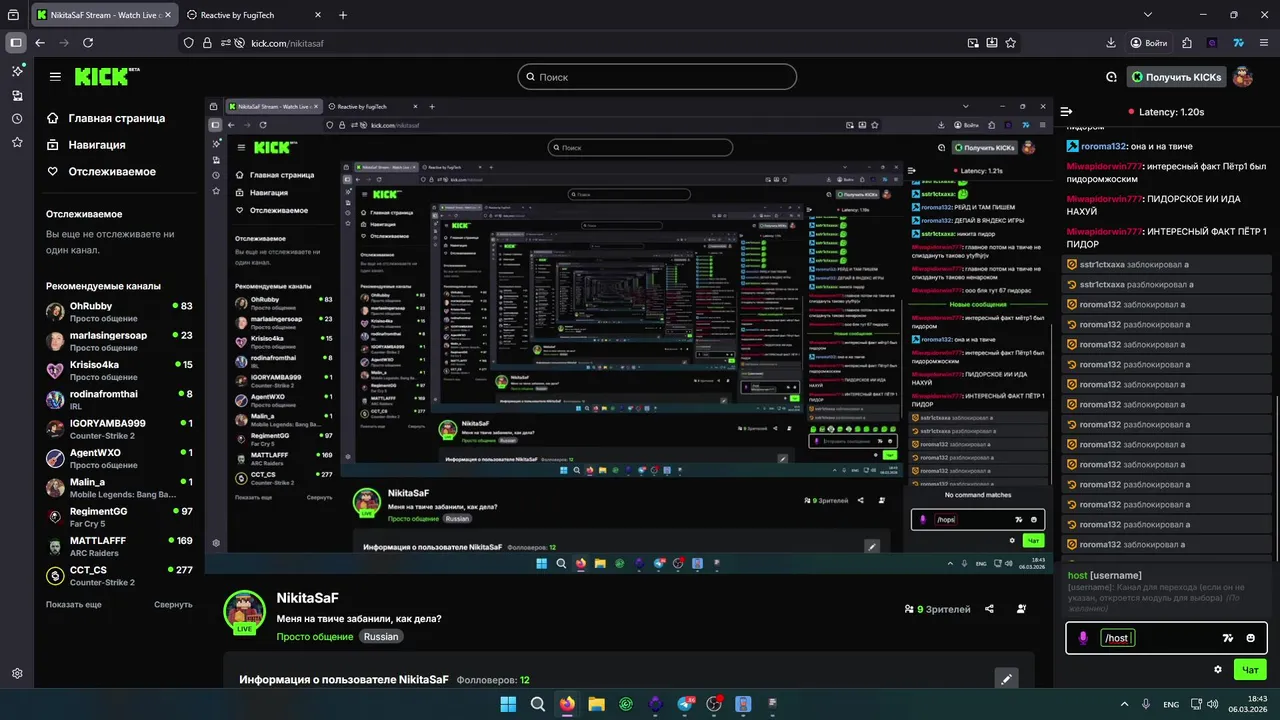The height and width of the screenshot is (720, 1280).
Task: Expand list with Показать еще
Action: (x=74, y=605)
